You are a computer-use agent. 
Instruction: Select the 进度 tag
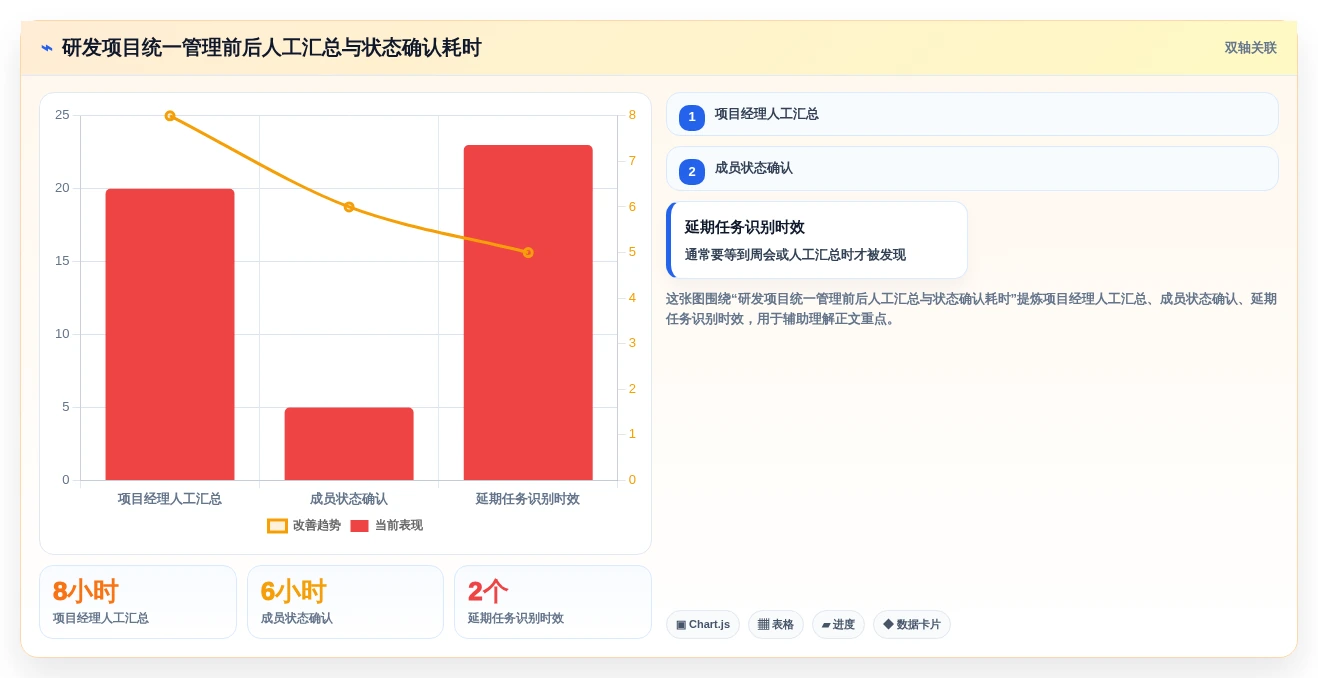(838, 625)
